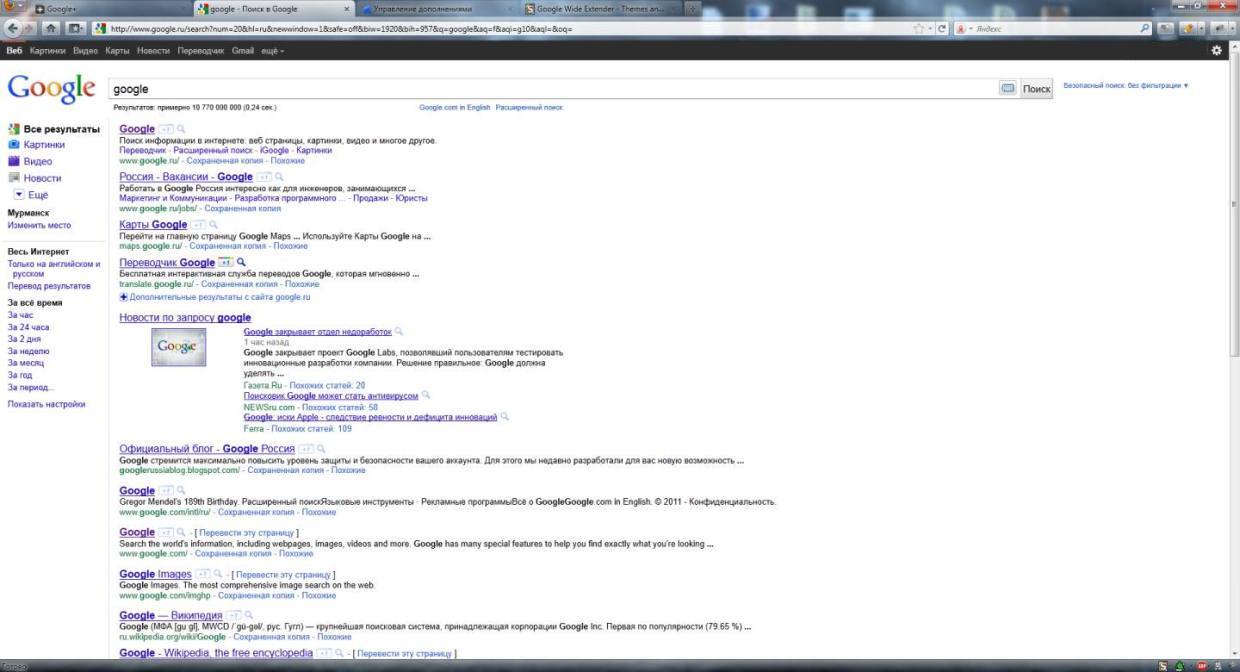Open dropdown arrow beside the bell extension
The image size is (1240, 672).
pos(1199,28)
